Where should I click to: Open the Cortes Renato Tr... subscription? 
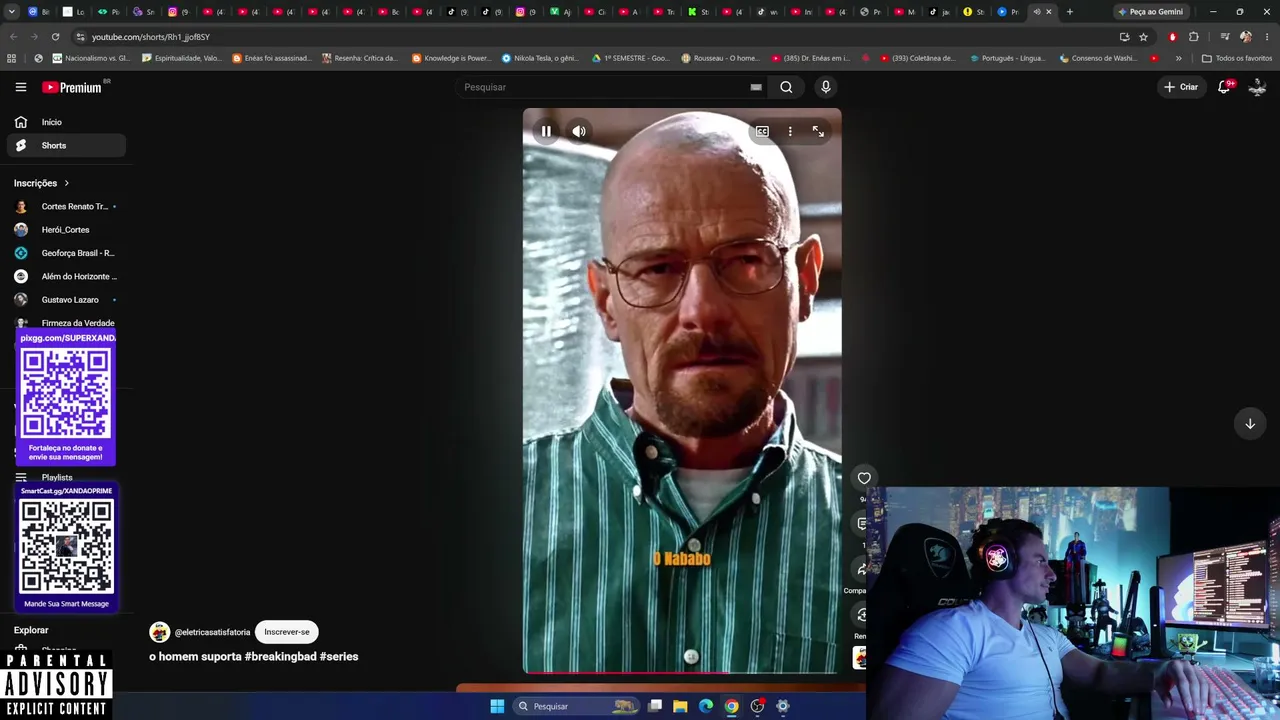[66, 207]
